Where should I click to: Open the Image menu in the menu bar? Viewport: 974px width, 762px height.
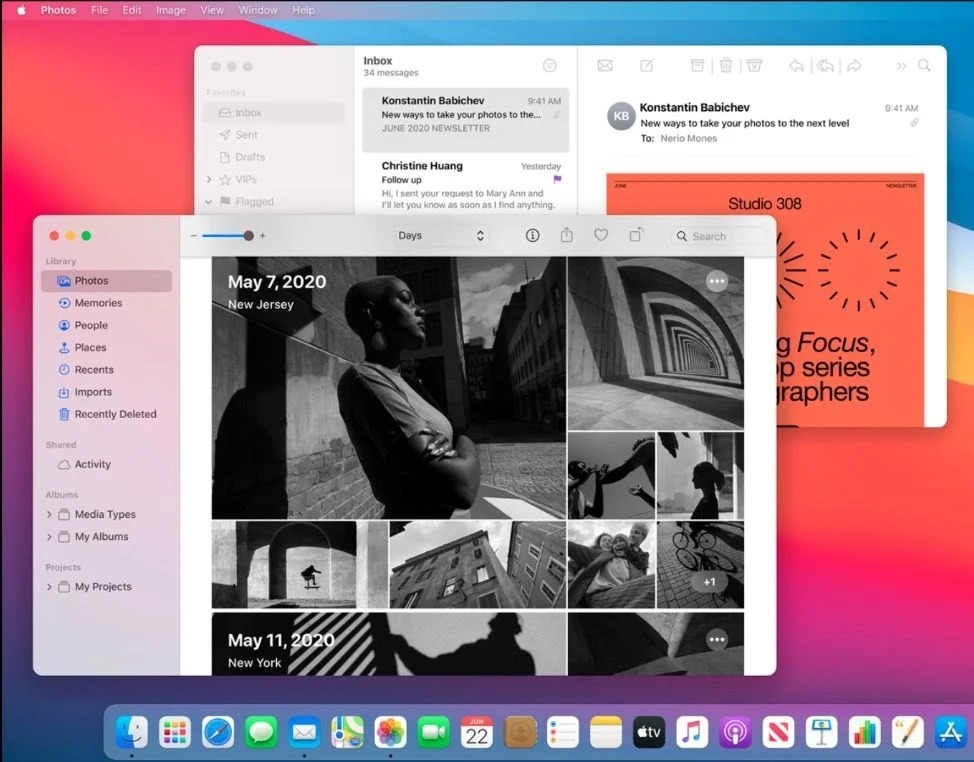(171, 10)
